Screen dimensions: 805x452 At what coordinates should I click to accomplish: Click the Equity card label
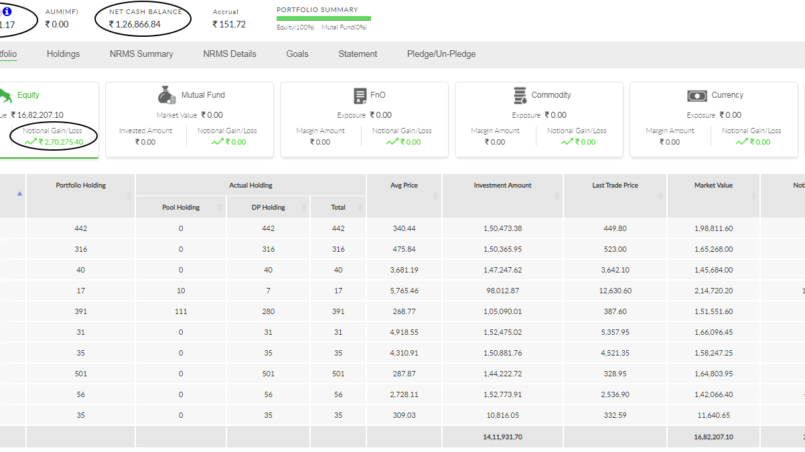pyautogui.click(x=28, y=95)
